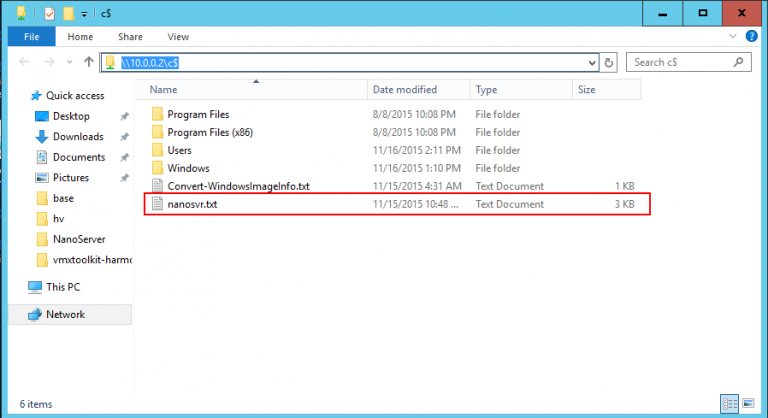Expand the ribbon using the chevron
This screenshot has height=418, width=768.
pyautogui.click(x=734, y=37)
